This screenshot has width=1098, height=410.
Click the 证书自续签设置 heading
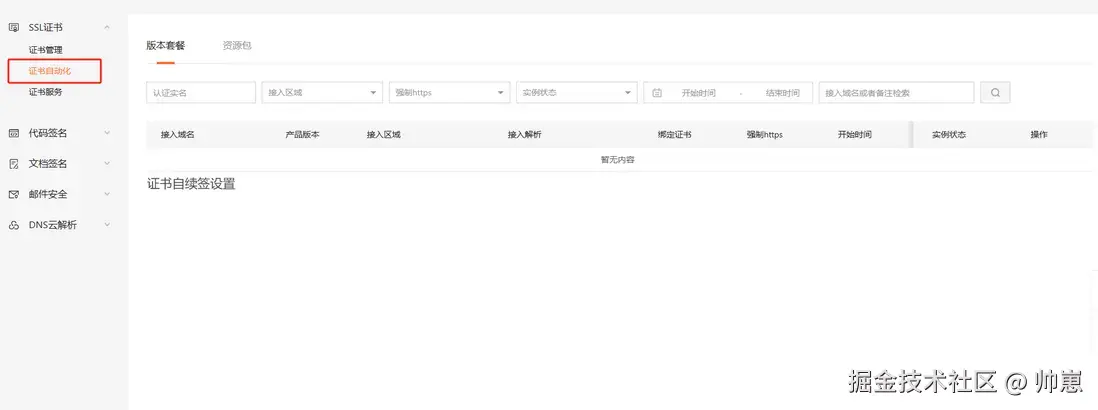coord(191,185)
